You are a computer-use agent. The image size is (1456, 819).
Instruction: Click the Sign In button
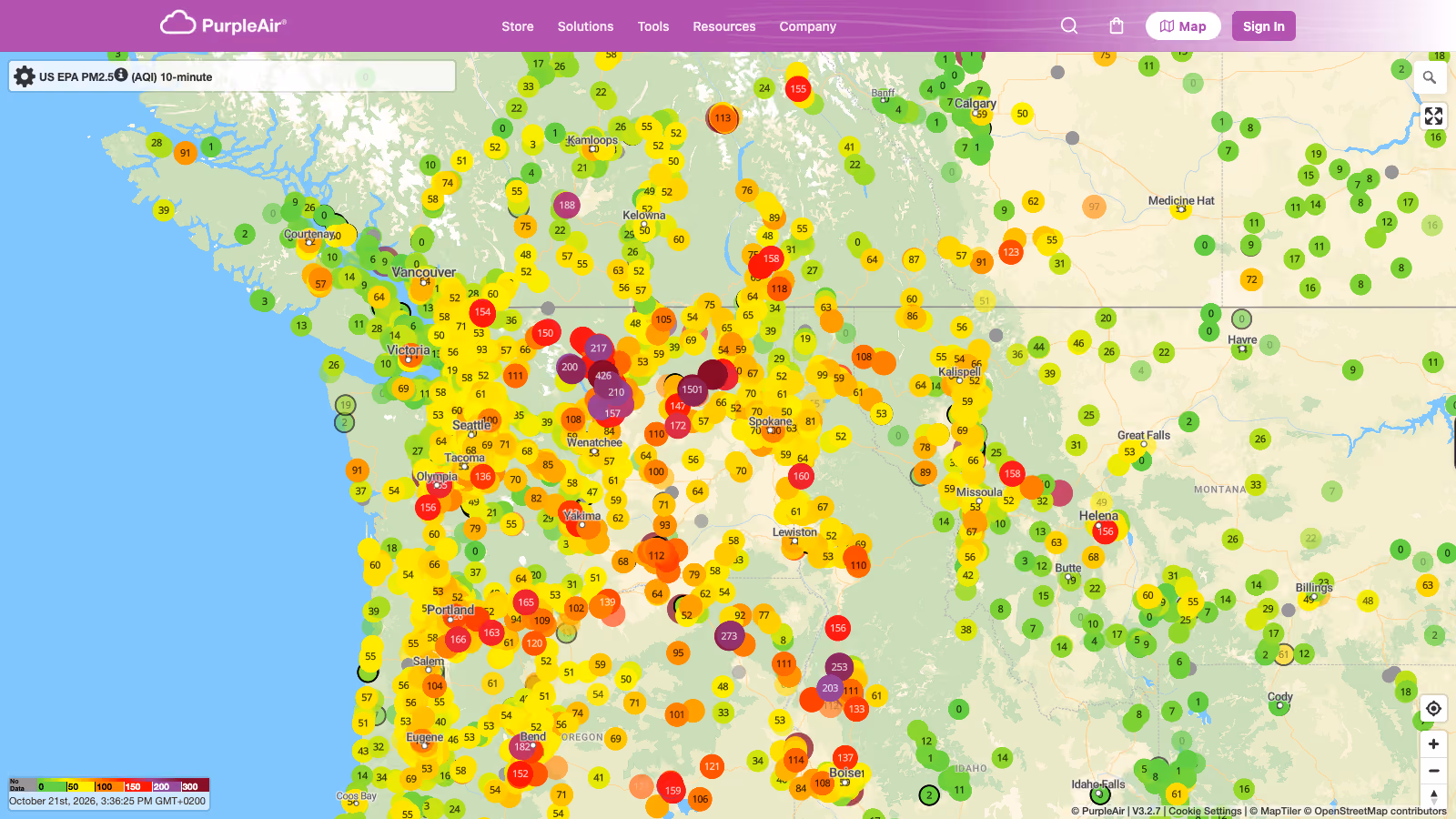(1264, 26)
